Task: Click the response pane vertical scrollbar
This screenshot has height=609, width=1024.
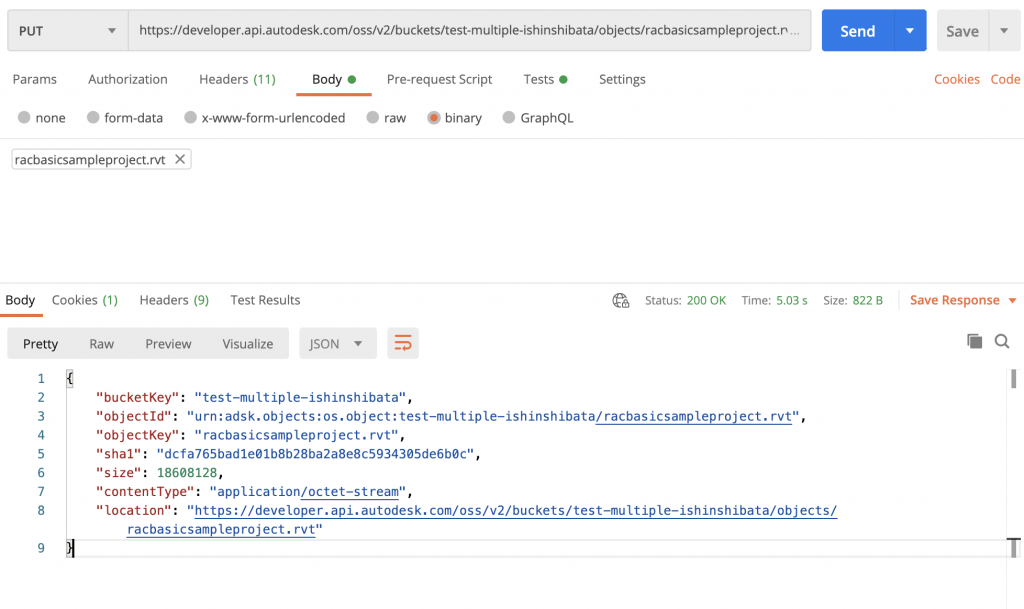Action: click(x=1013, y=379)
